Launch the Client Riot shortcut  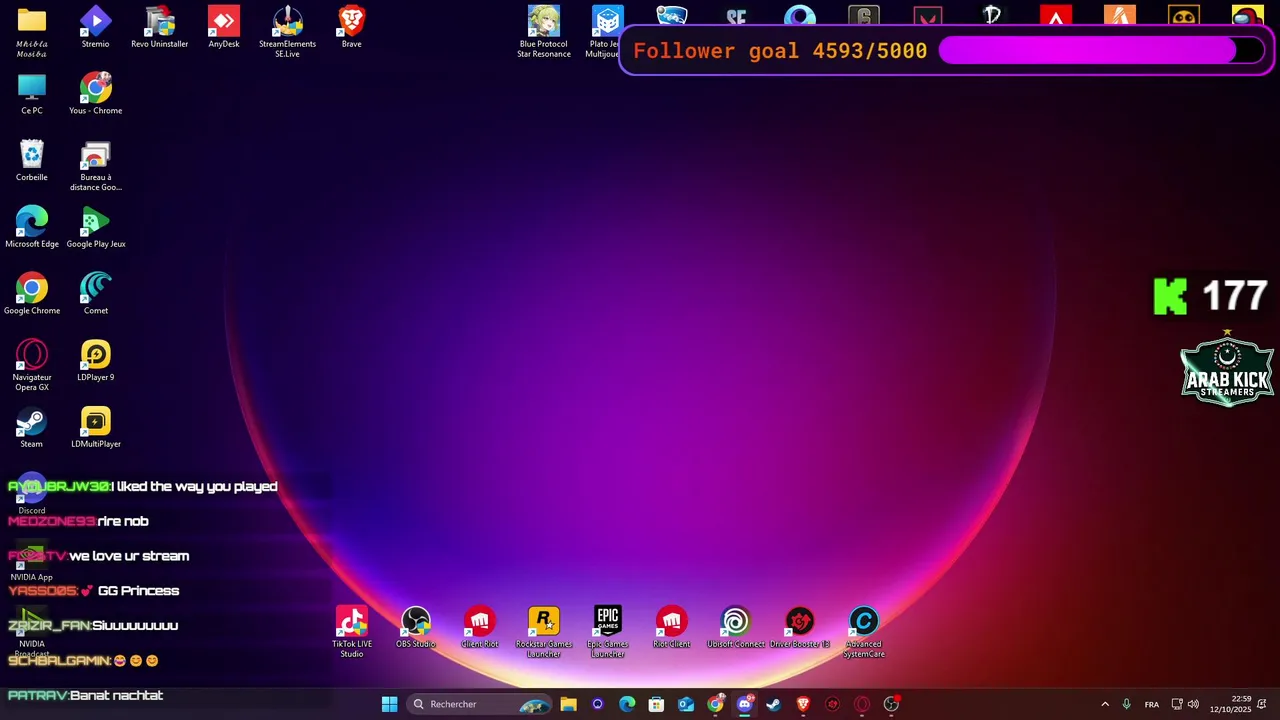[x=480, y=627]
